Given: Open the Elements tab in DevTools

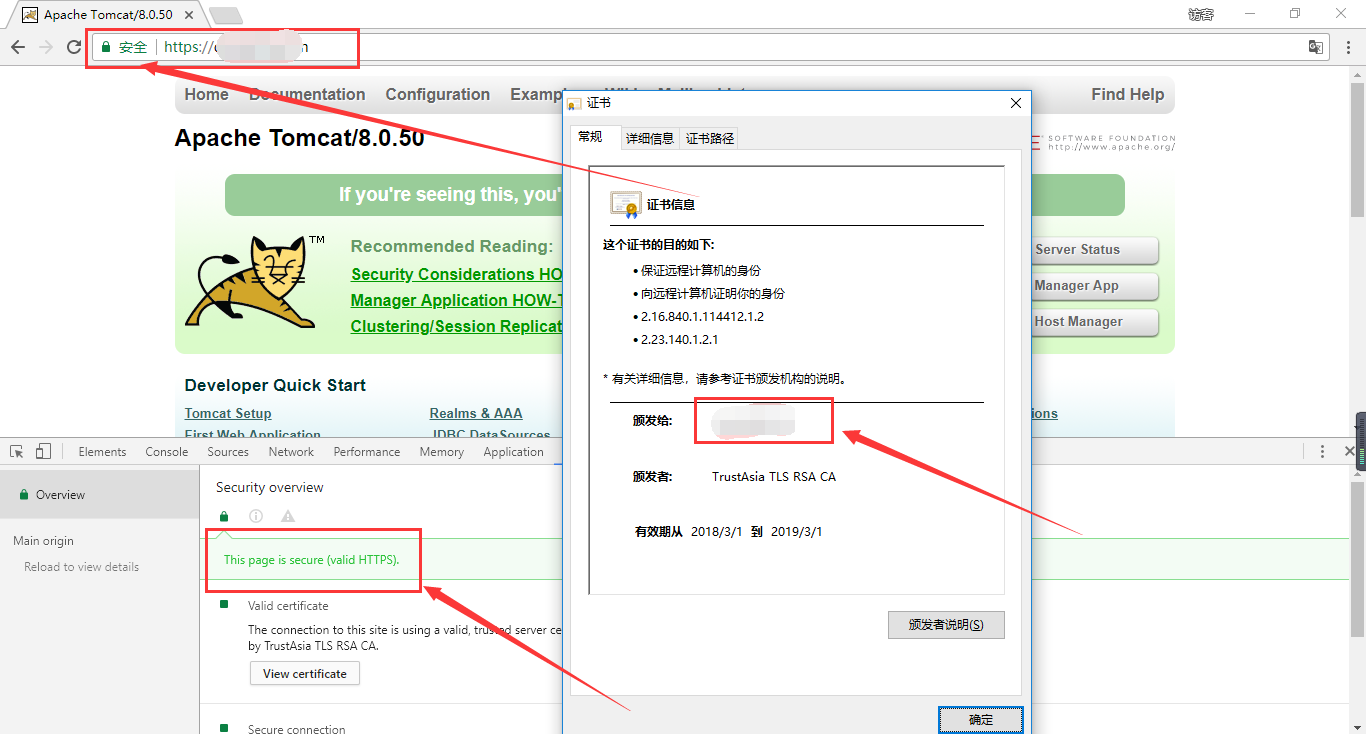Looking at the screenshot, I should click(103, 452).
